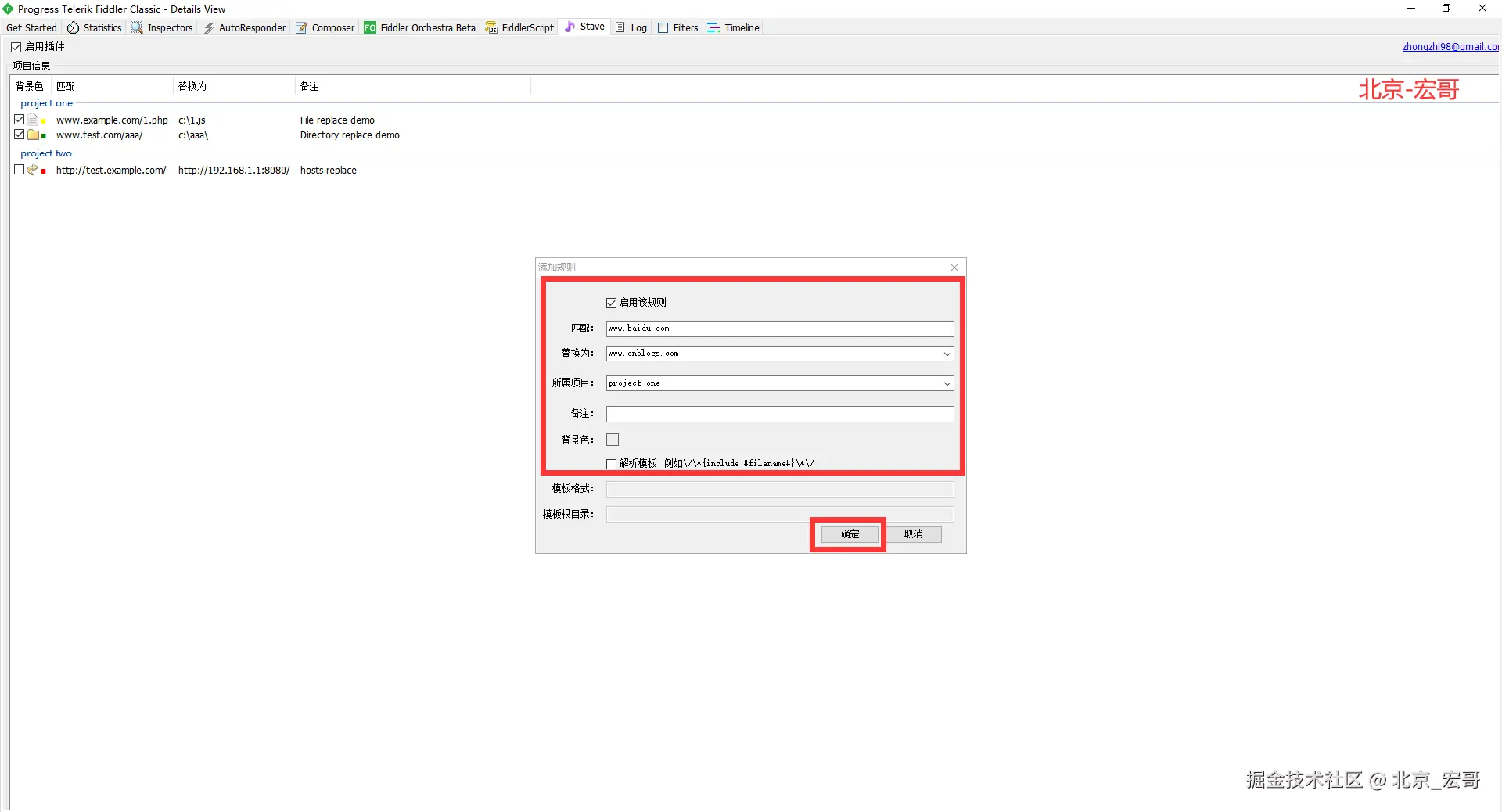The height and width of the screenshot is (812, 1502).
Task: Click the folder icon of www.test.com/aaa/ rule
Action: (x=33, y=135)
